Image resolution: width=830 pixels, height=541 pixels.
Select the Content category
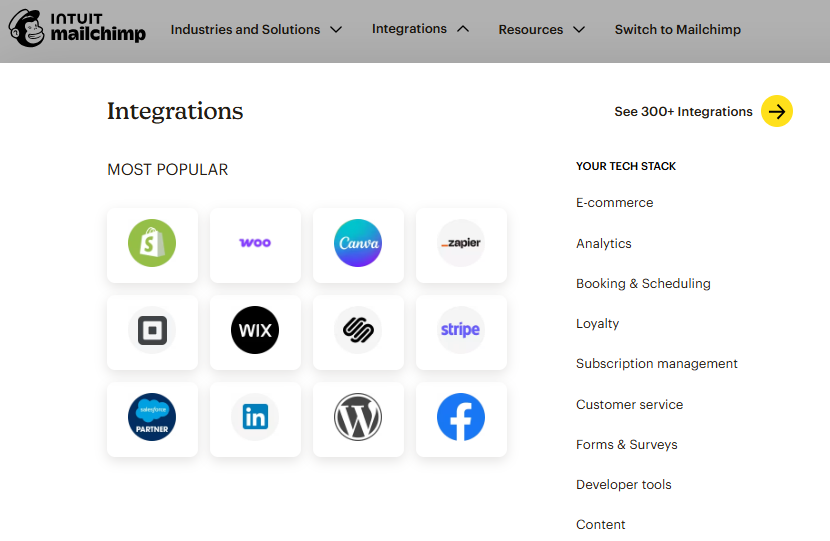tap(600, 525)
